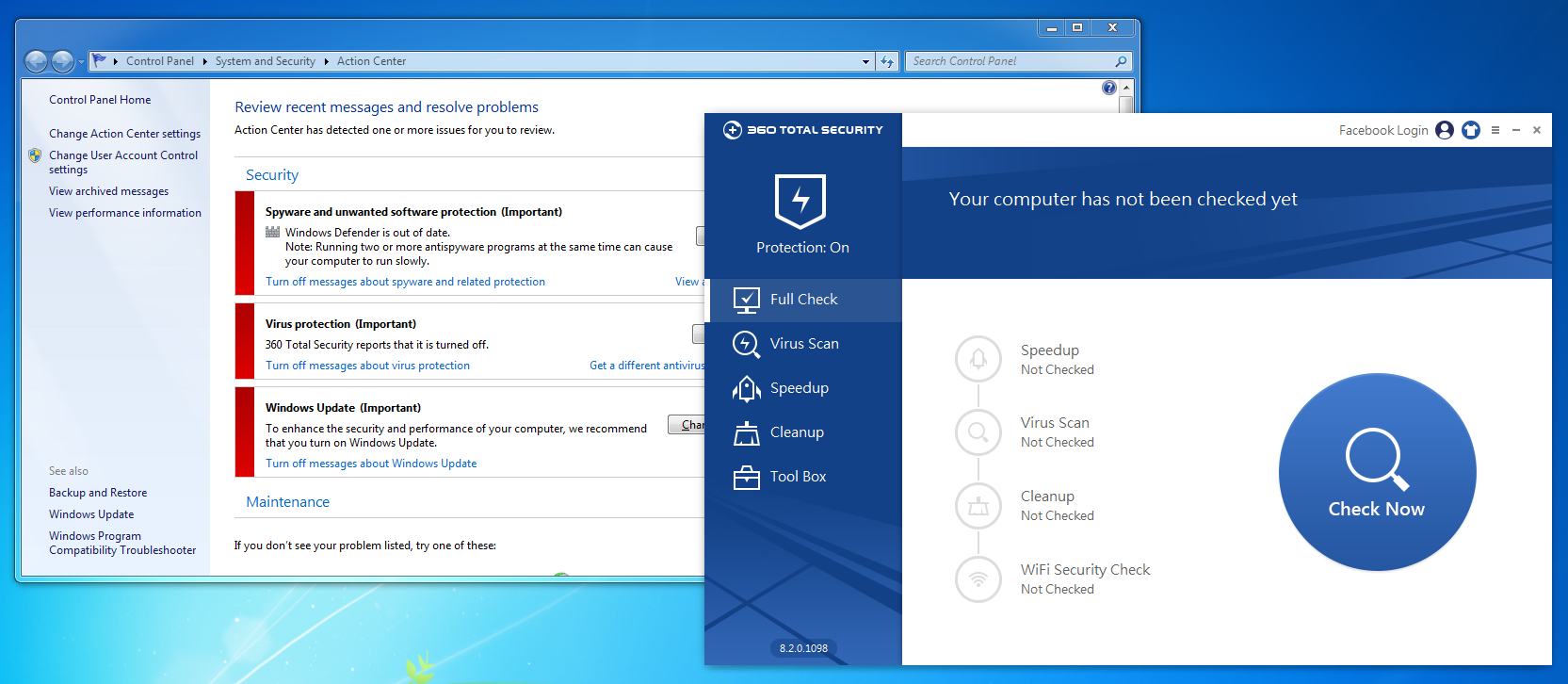Switch to the Virus Scan tab
This screenshot has height=684, width=1568.
point(803,344)
